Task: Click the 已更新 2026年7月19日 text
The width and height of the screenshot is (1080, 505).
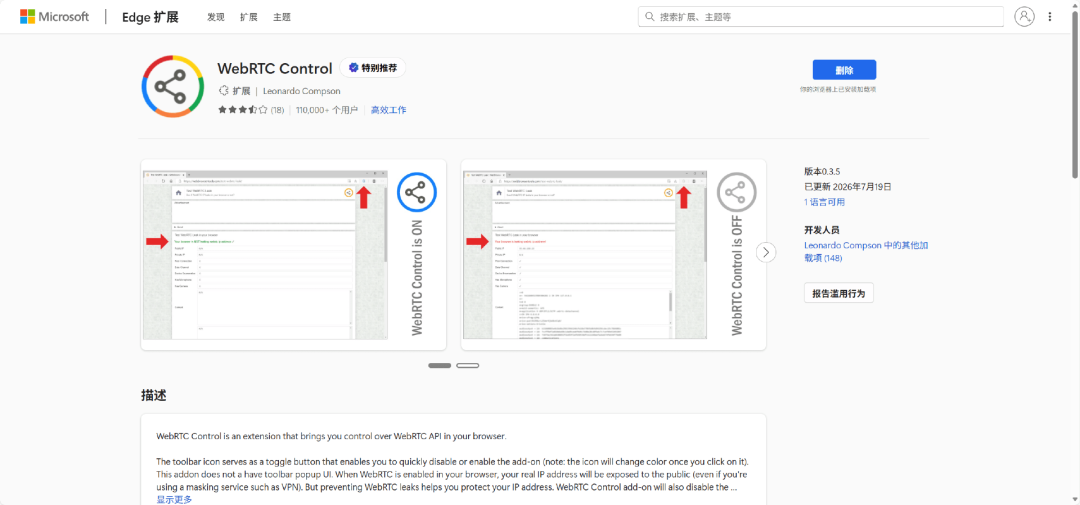Action: pyautogui.click(x=848, y=186)
